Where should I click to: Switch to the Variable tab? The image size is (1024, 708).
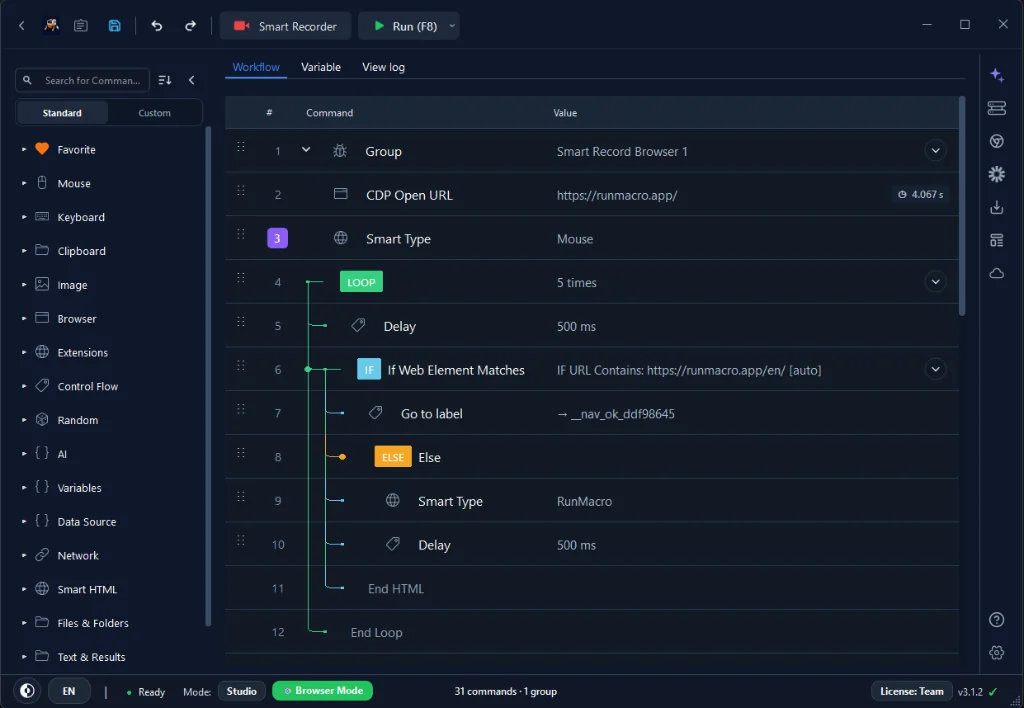[x=321, y=67]
